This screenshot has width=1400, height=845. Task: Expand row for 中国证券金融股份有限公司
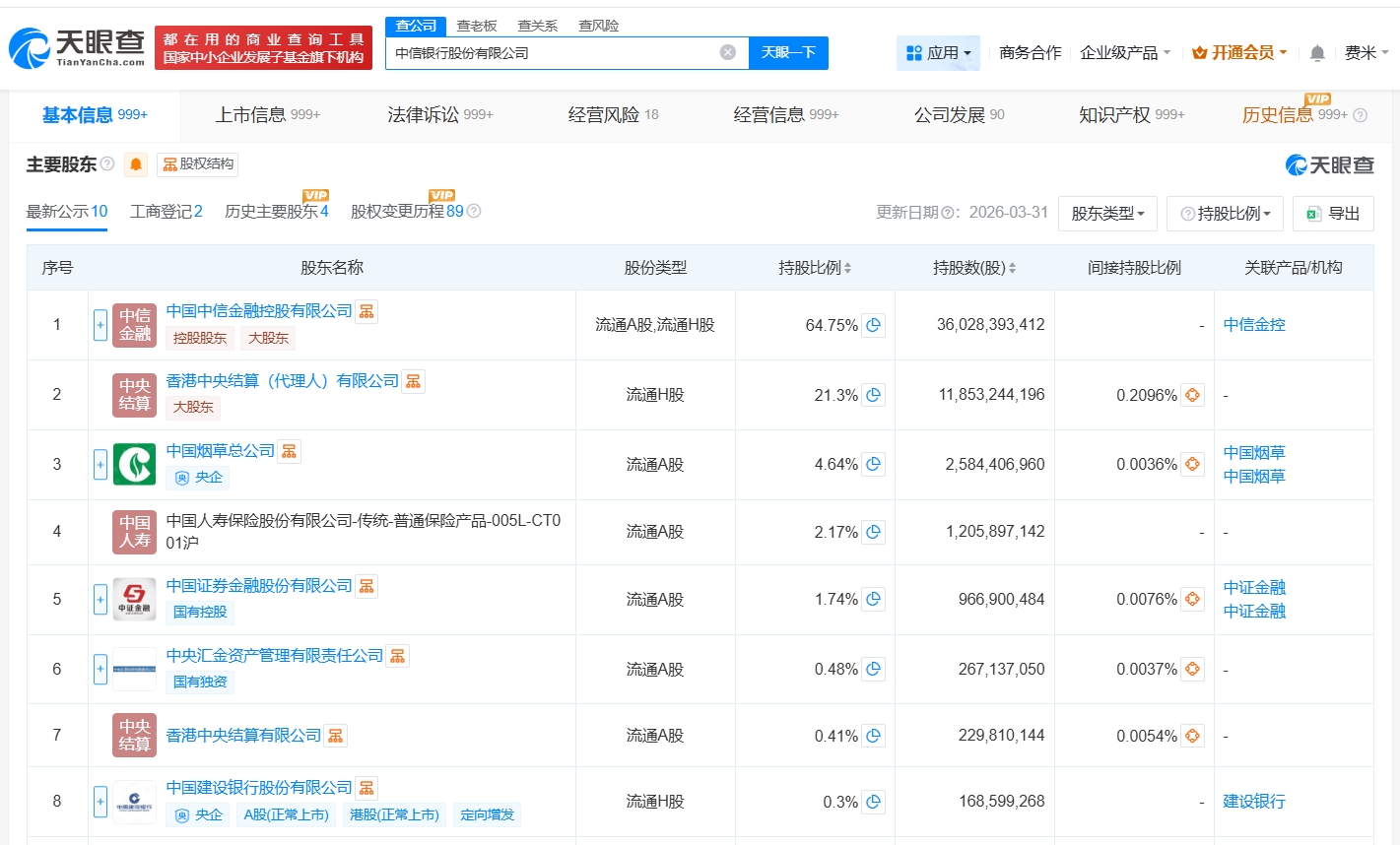tap(100, 599)
